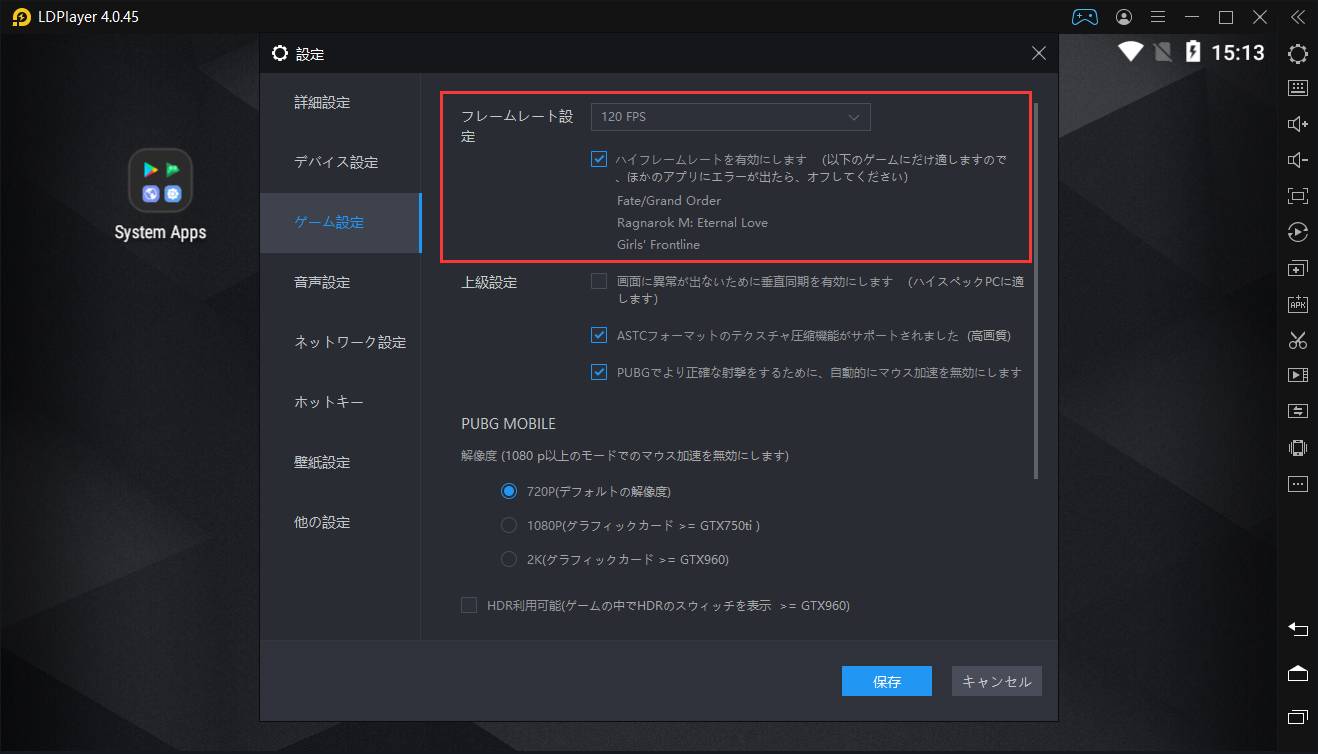
Task: Enable the HDR availability option
Action: point(468,605)
